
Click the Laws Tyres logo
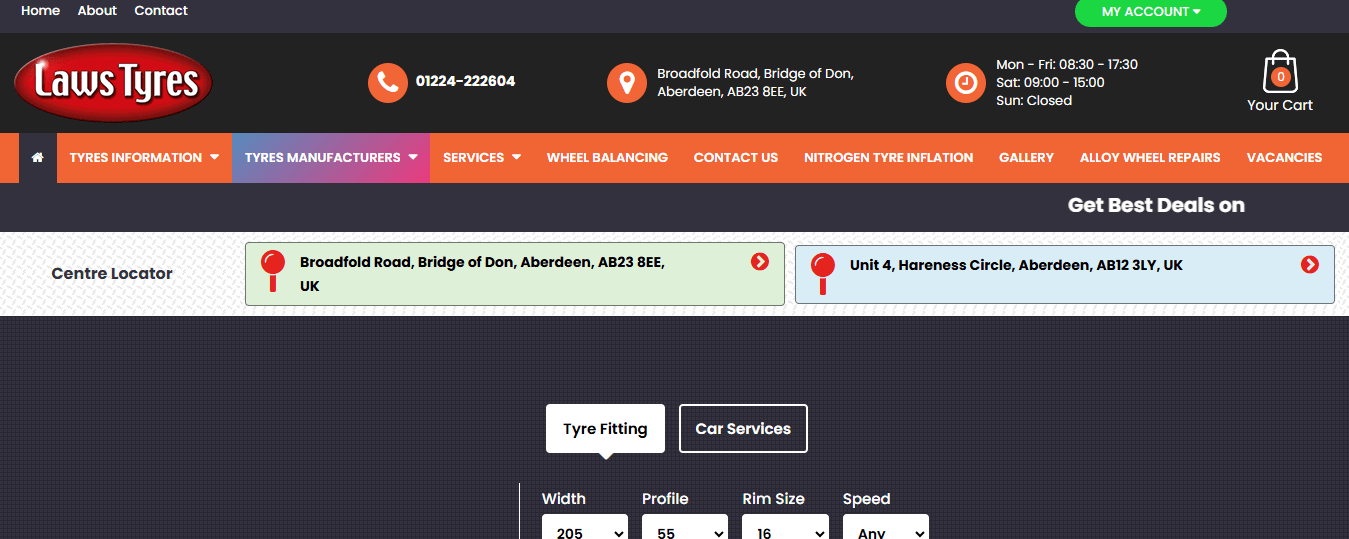[113, 82]
